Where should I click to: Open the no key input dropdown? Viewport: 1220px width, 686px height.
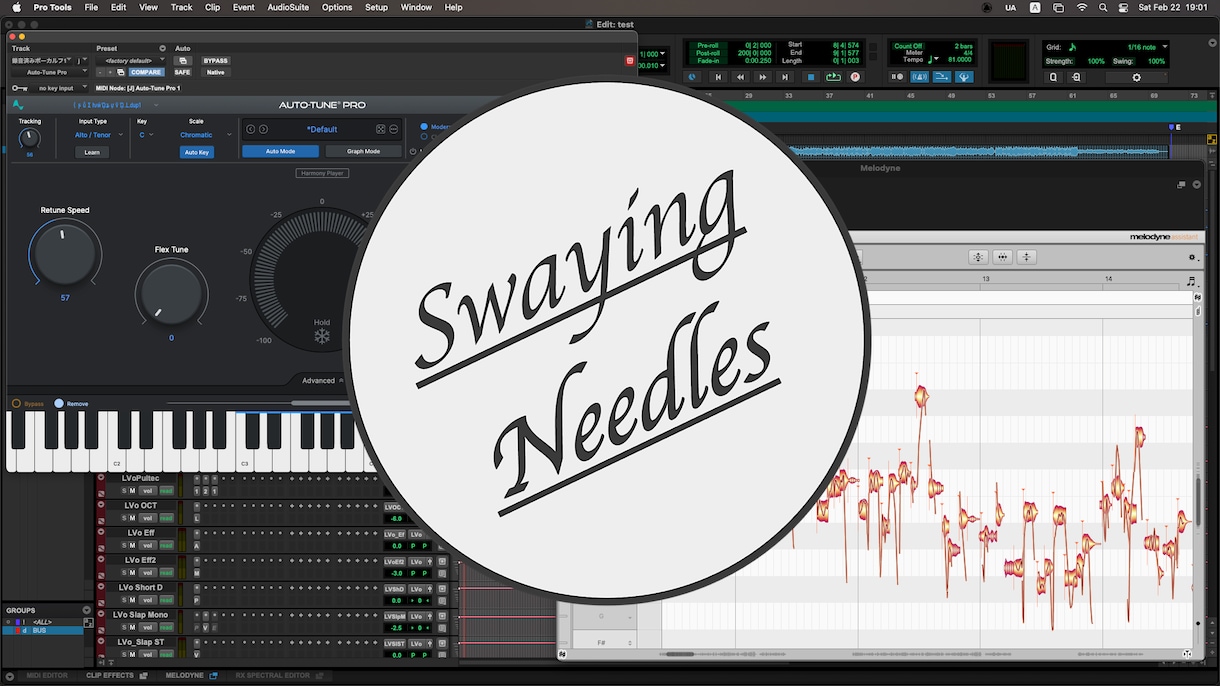point(60,88)
